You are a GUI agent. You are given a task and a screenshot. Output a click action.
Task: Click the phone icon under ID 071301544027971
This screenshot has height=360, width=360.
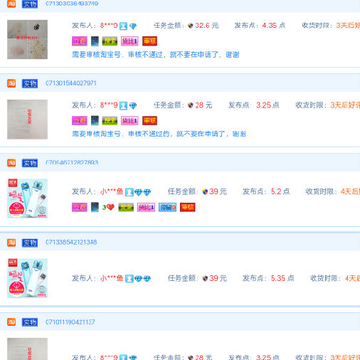[95, 121]
